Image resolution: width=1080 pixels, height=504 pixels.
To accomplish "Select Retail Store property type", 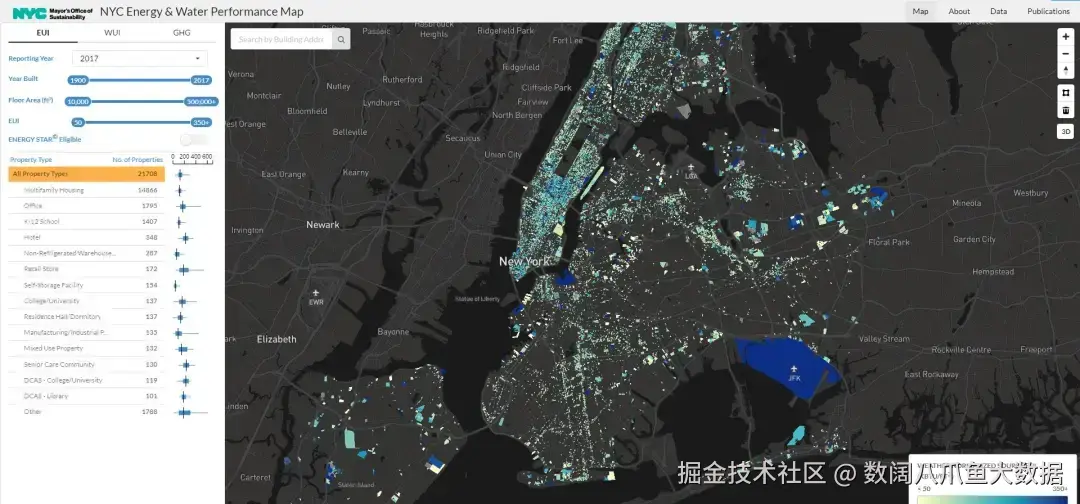I will (x=86, y=269).
